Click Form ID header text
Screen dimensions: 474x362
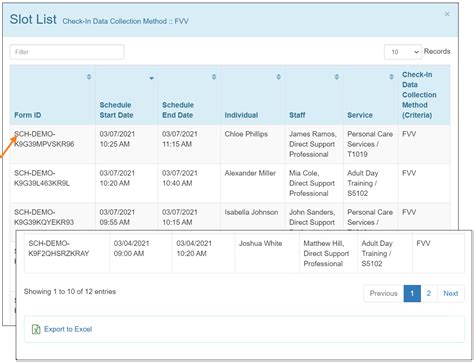(28, 115)
